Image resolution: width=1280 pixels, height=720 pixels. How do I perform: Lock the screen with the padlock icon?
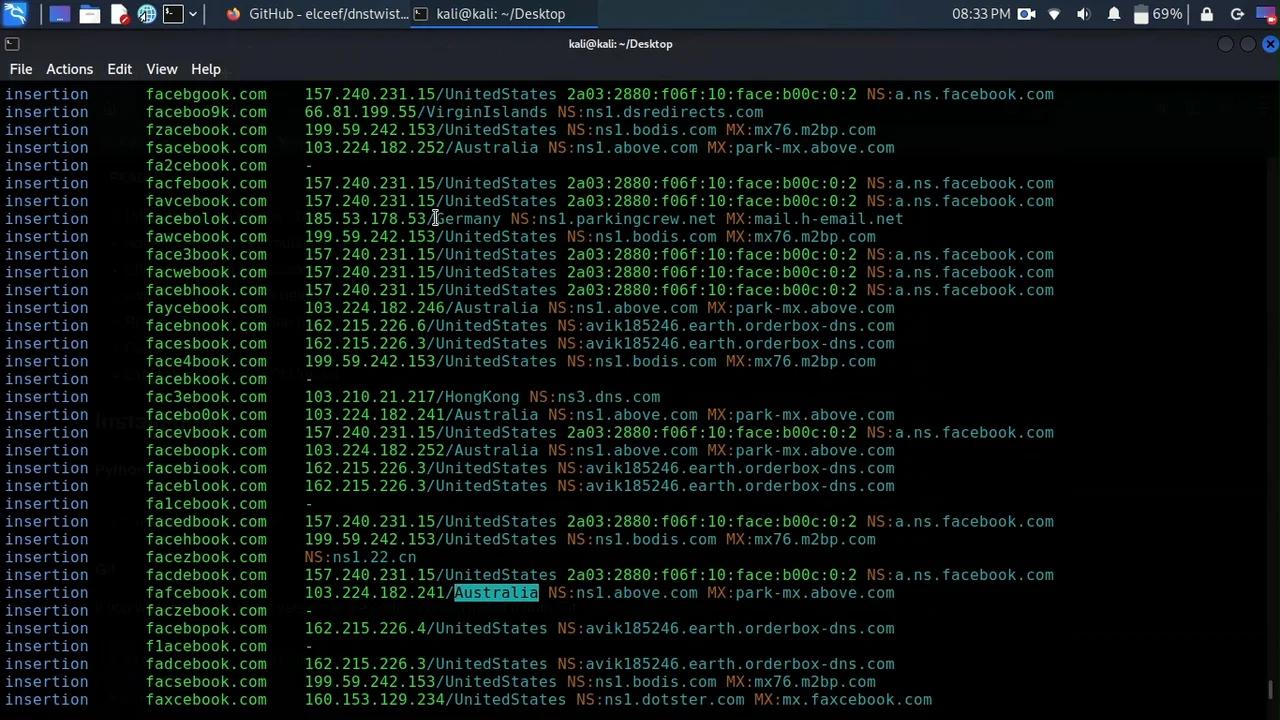click(x=1207, y=14)
